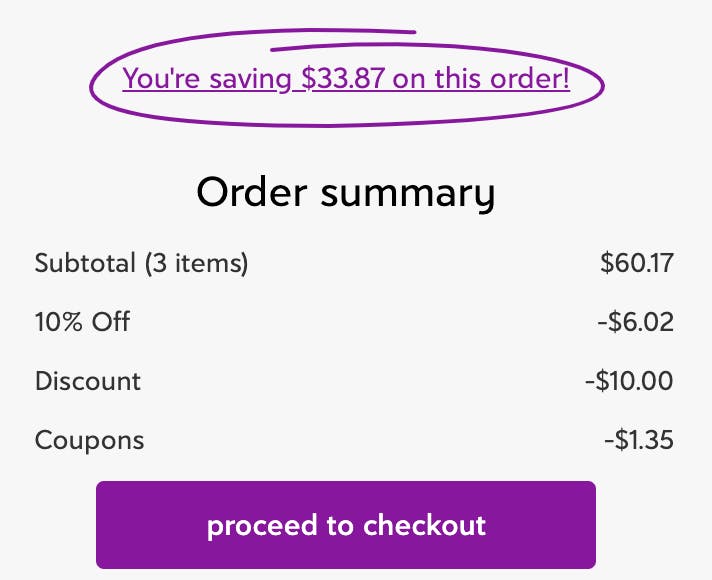712x580 pixels.
Task: Click "on this order!" in the savings link
Action: coord(481,78)
